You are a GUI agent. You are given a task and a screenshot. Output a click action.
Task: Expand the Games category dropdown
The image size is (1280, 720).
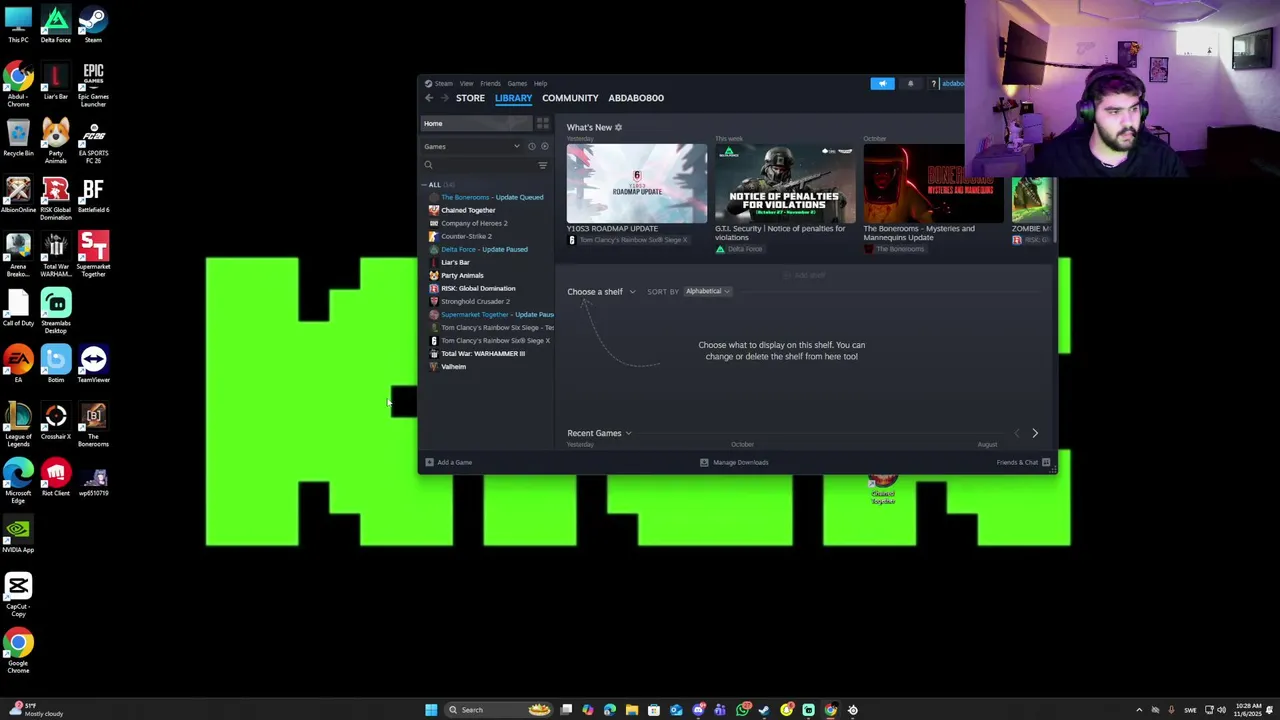pos(517,146)
